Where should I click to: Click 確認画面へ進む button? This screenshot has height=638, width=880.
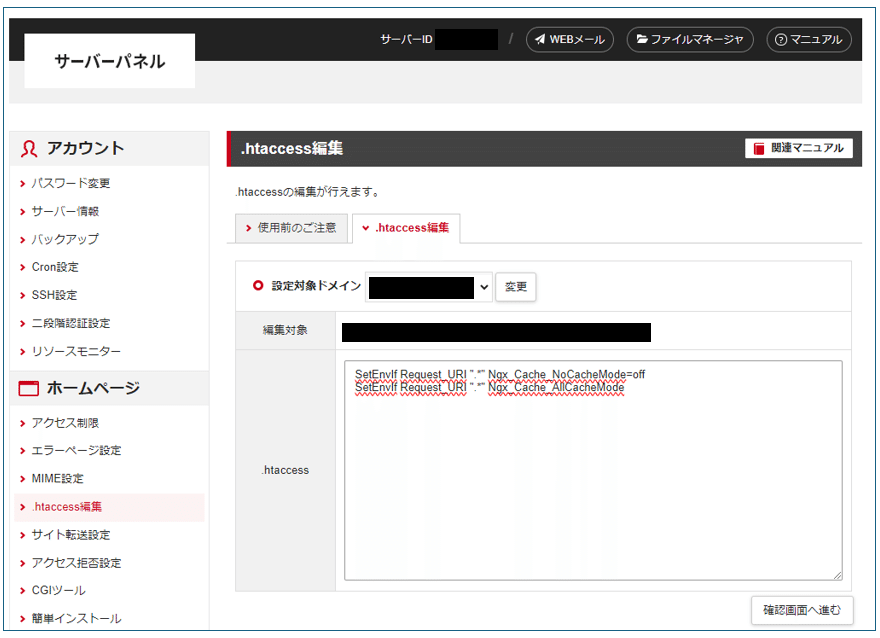[x=802, y=610]
